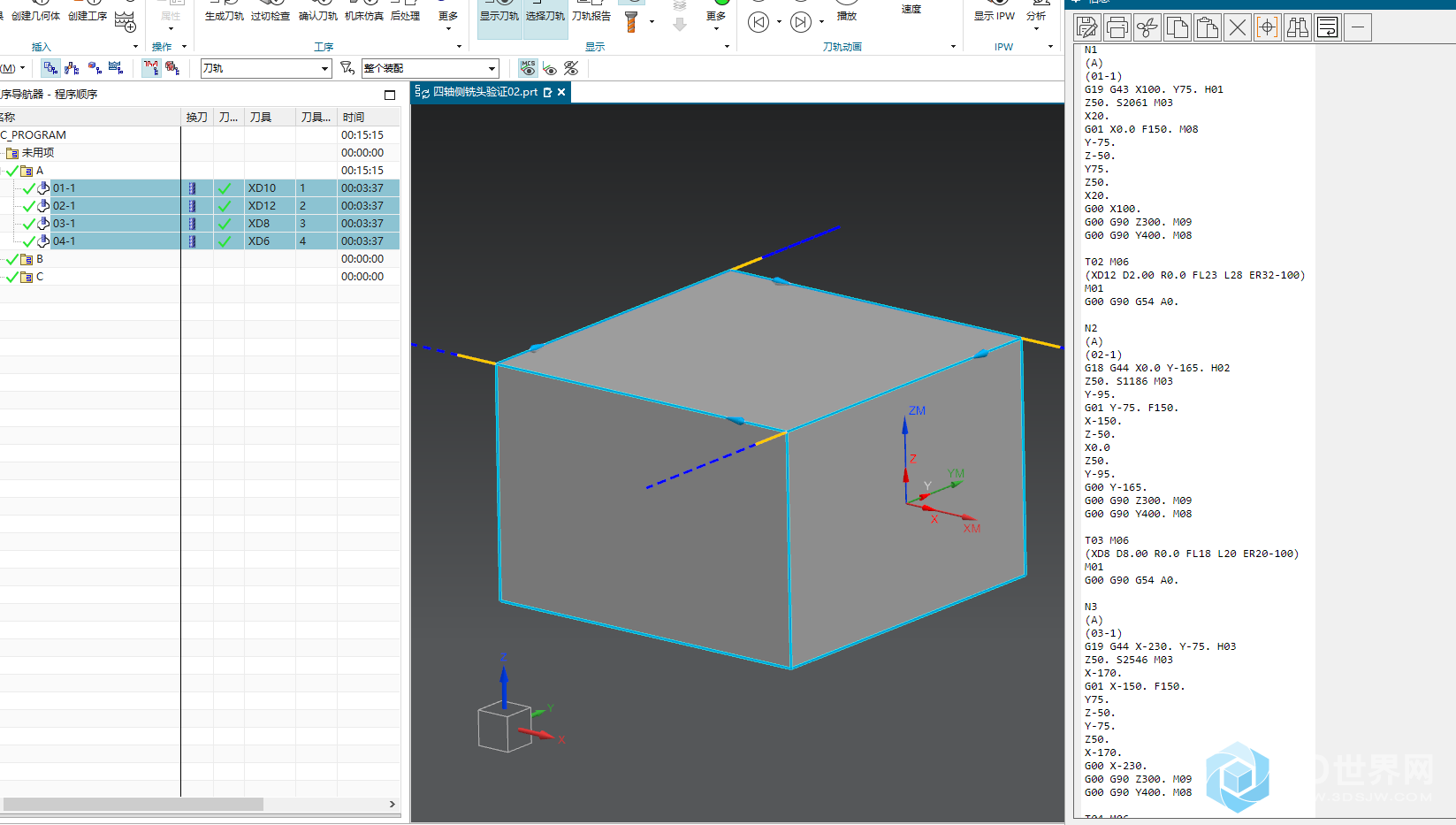Click the green checkmark next to folder A
Screen dimensions: 1456x825
11,171
